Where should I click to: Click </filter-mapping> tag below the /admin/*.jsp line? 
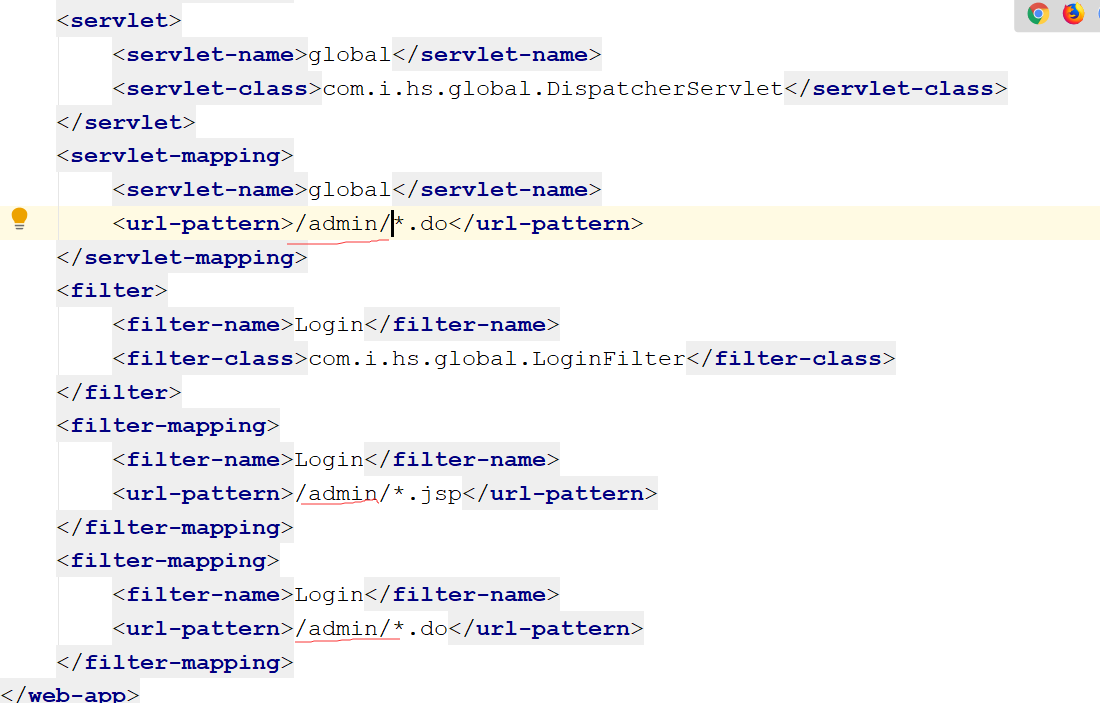point(175,528)
